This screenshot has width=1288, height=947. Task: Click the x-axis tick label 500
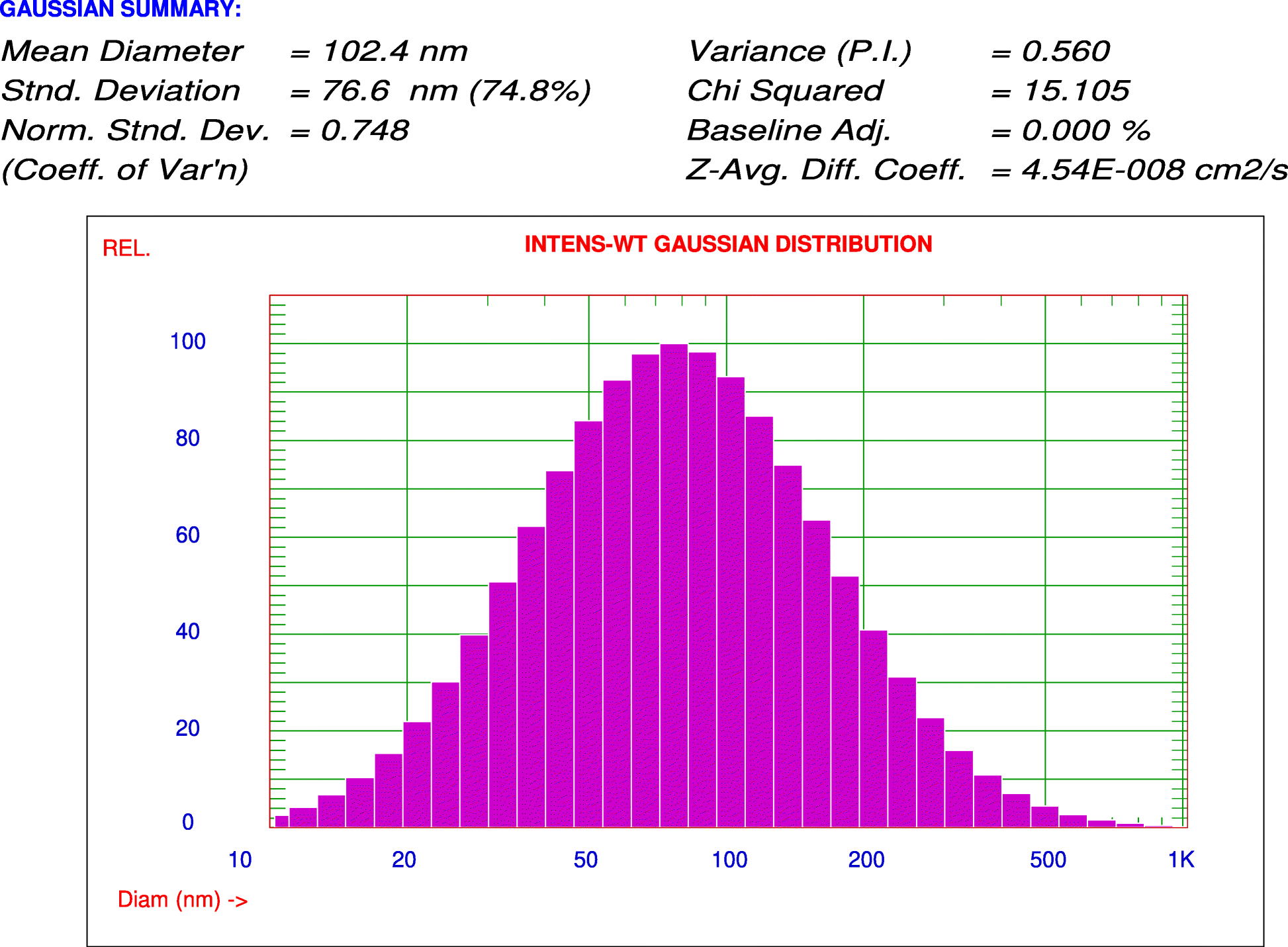coord(1048,860)
